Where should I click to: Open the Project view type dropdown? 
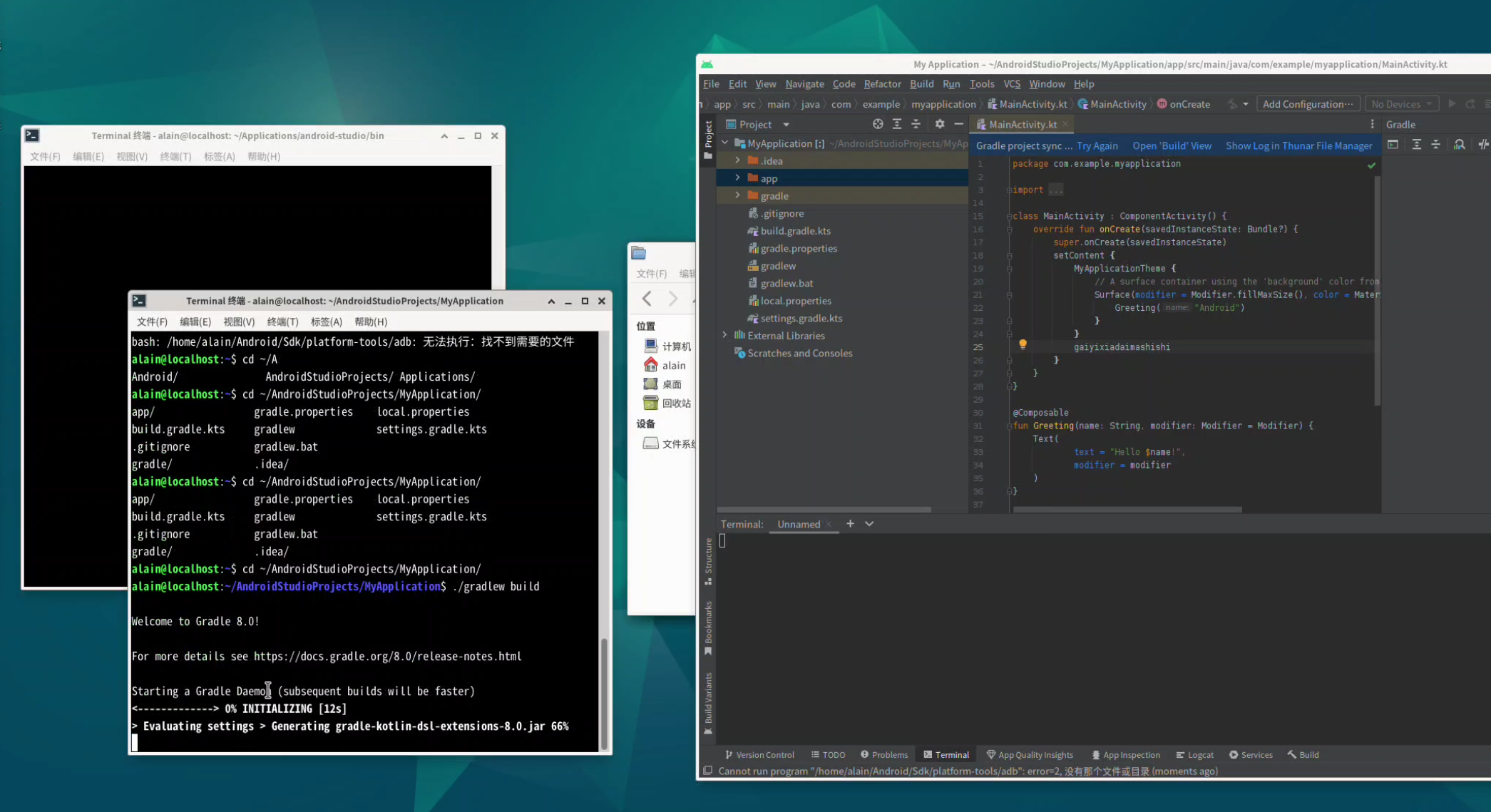click(x=786, y=125)
